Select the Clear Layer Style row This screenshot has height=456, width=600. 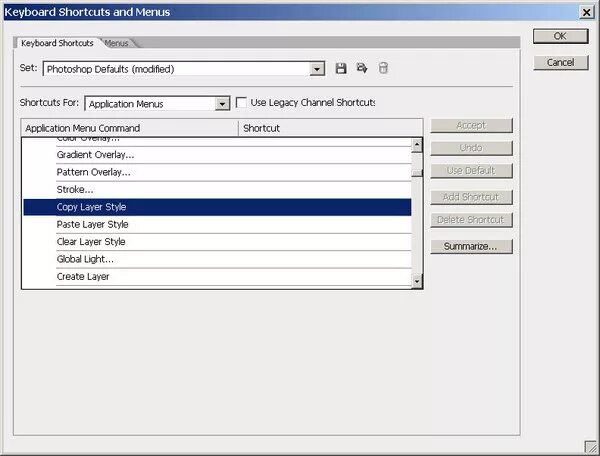pyautogui.click(x=217, y=242)
